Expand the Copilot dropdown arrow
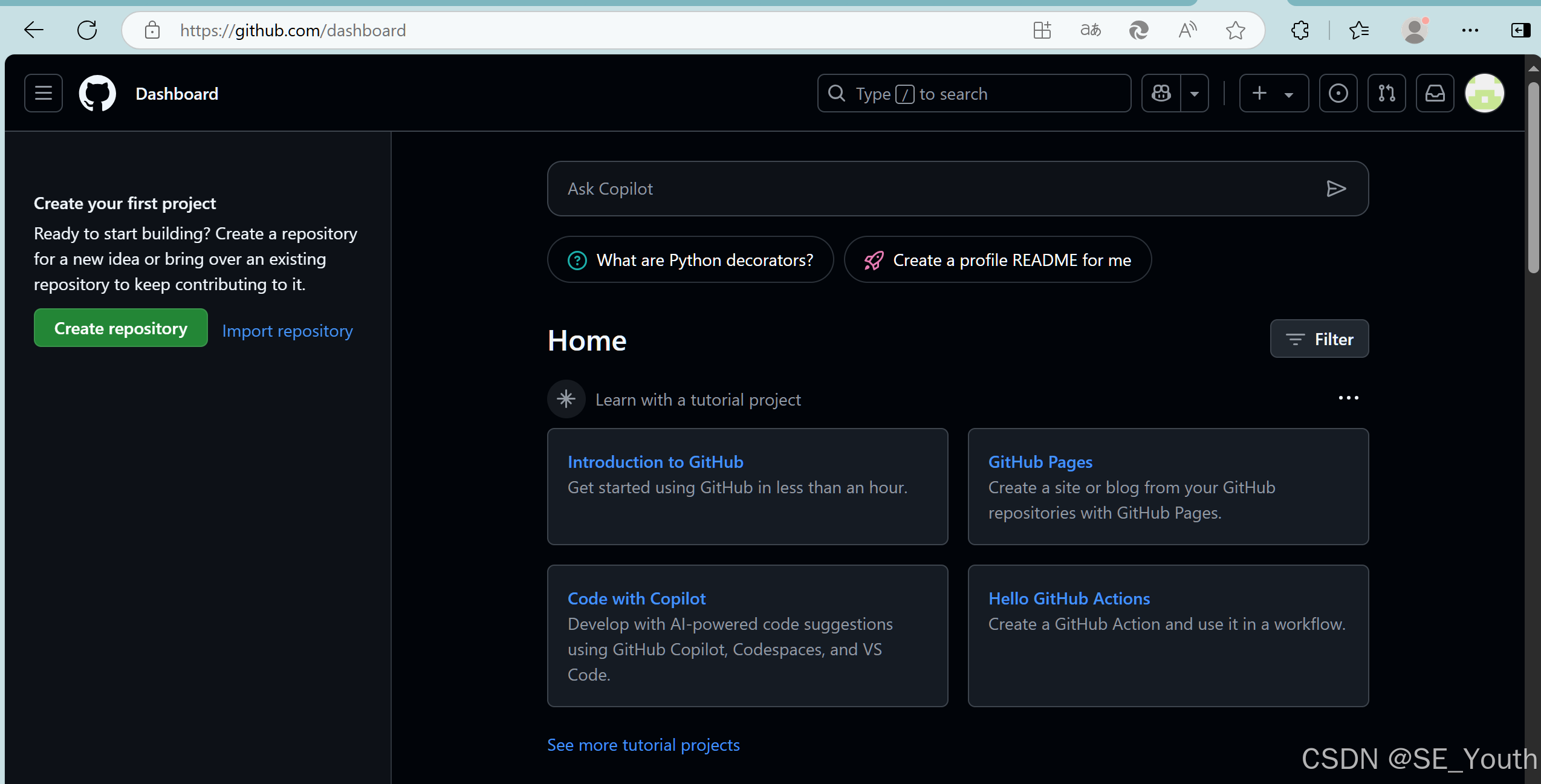This screenshot has width=1541, height=784. click(x=1195, y=94)
